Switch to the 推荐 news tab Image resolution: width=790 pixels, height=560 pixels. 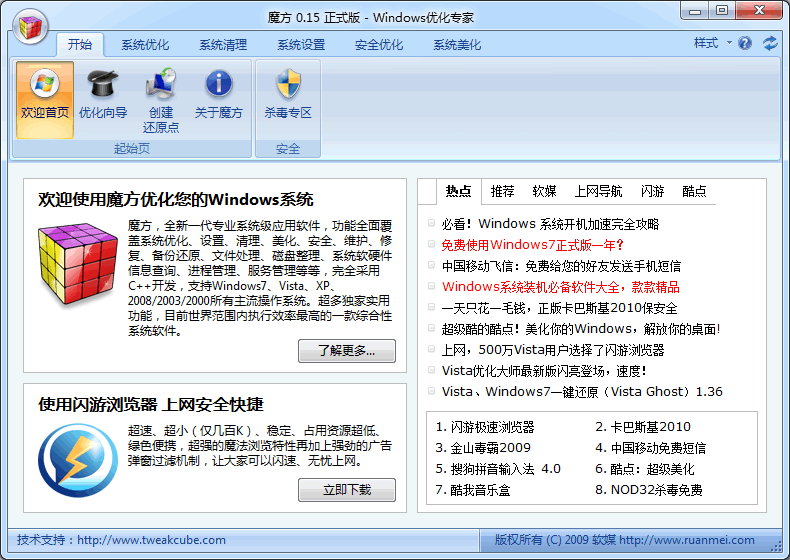pyautogui.click(x=502, y=192)
